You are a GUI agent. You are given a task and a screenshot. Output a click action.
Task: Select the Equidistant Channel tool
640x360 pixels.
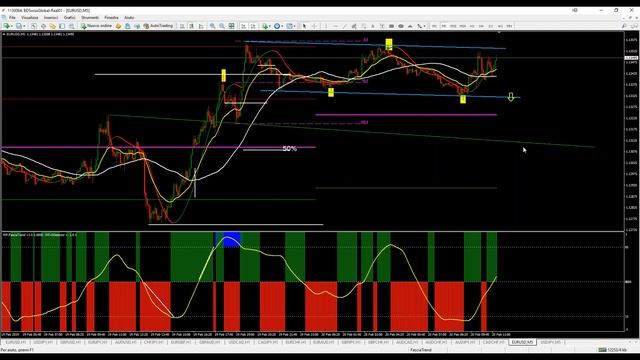(354, 26)
